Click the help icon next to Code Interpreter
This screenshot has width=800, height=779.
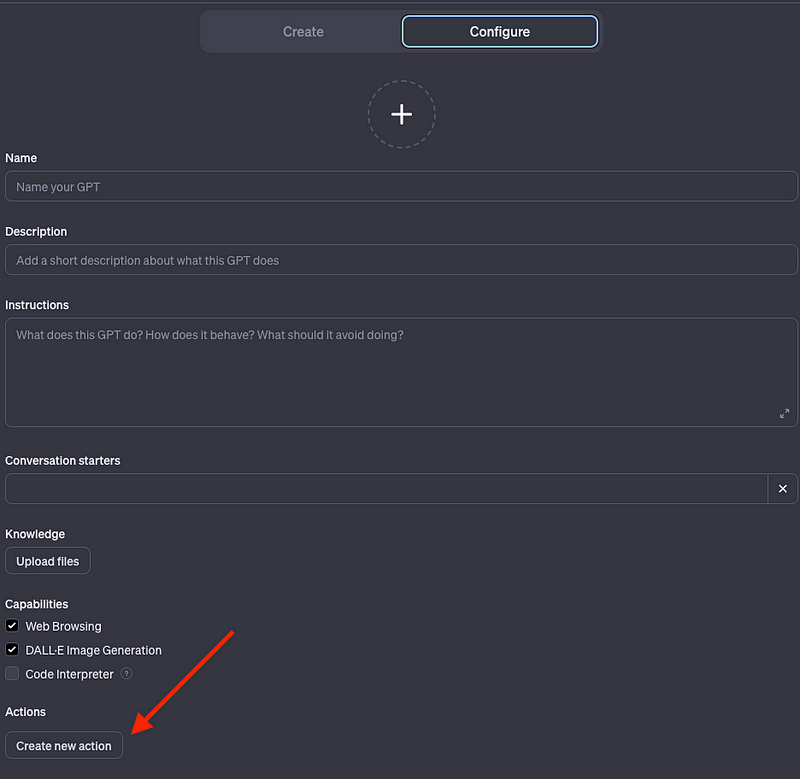pyautogui.click(x=126, y=674)
